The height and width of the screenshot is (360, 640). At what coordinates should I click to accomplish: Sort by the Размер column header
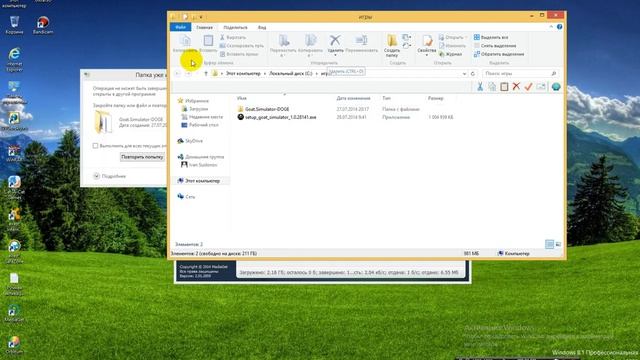click(x=436, y=98)
